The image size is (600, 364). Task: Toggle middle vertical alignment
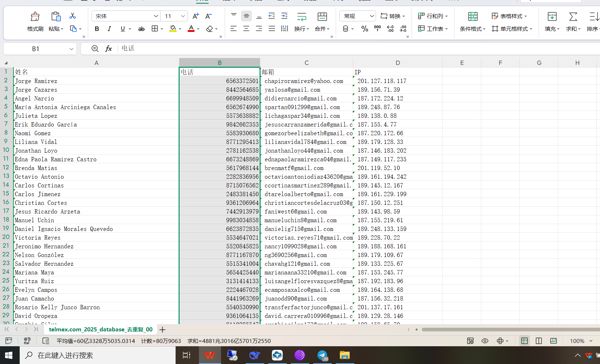pyautogui.click(x=246, y=16)
